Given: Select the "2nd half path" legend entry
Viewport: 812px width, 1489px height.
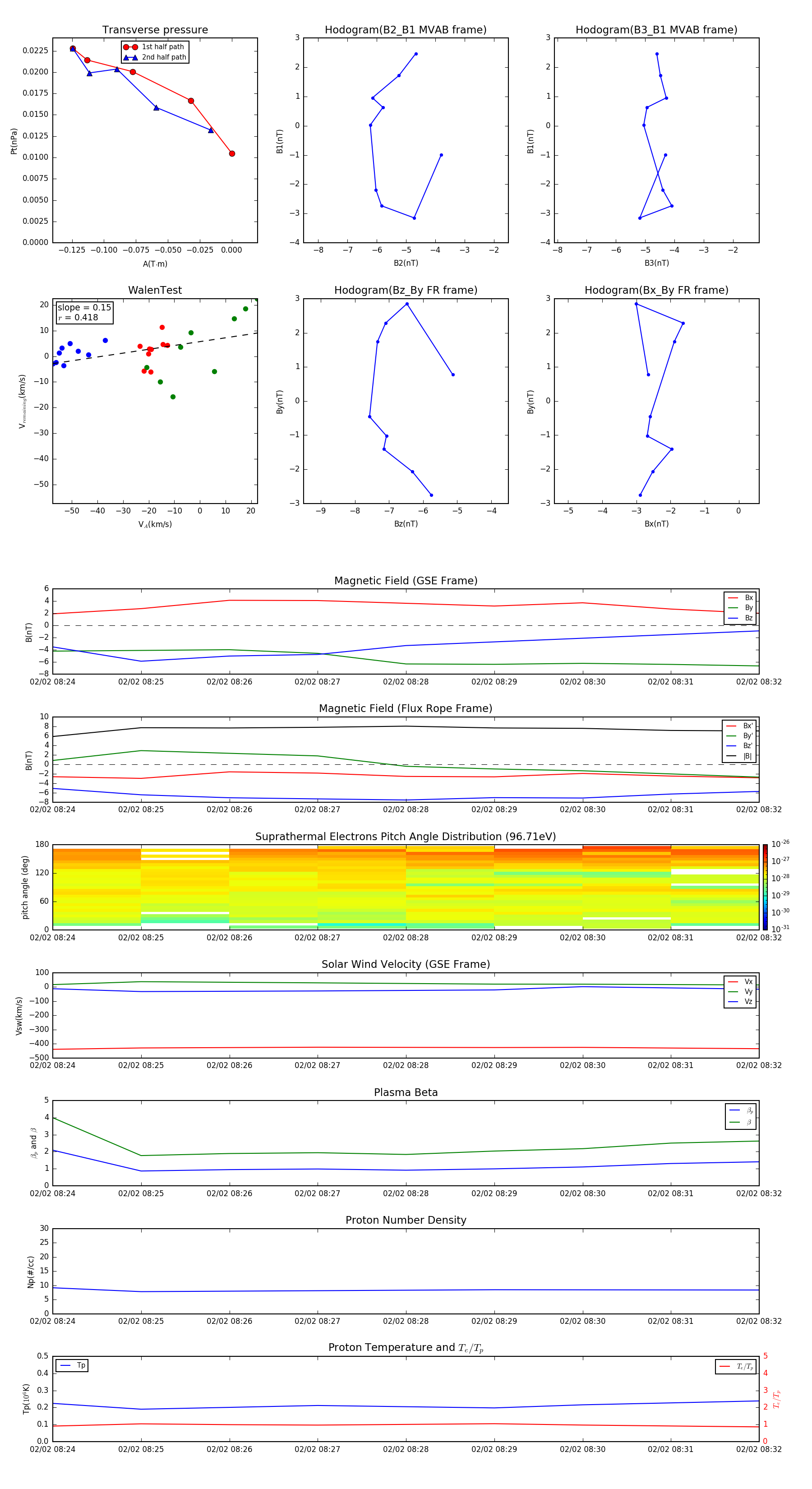Looking at the screenshot, I should (x=154, y=57).
